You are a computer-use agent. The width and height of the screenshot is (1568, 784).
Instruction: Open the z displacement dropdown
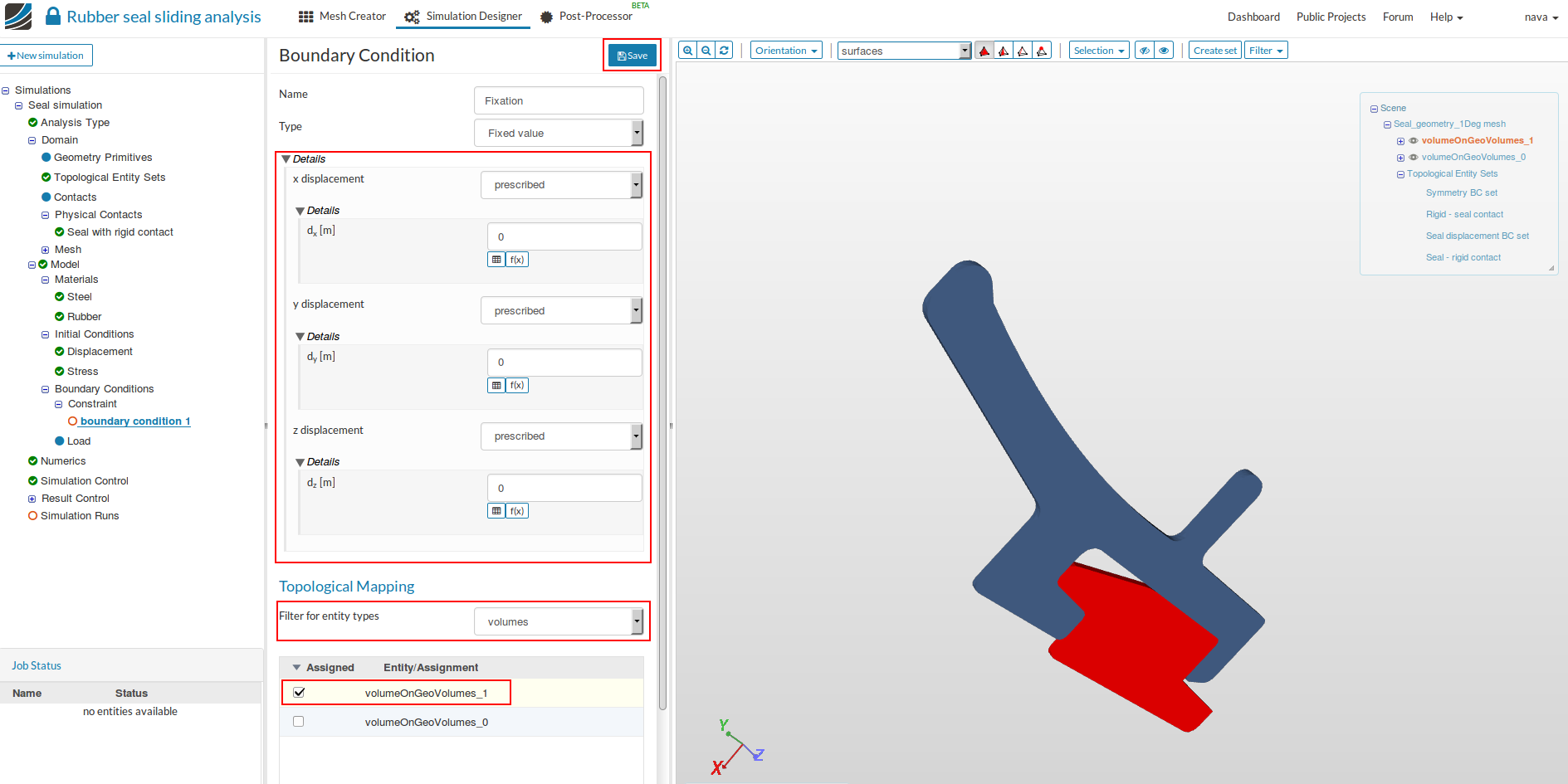point(562,436)
